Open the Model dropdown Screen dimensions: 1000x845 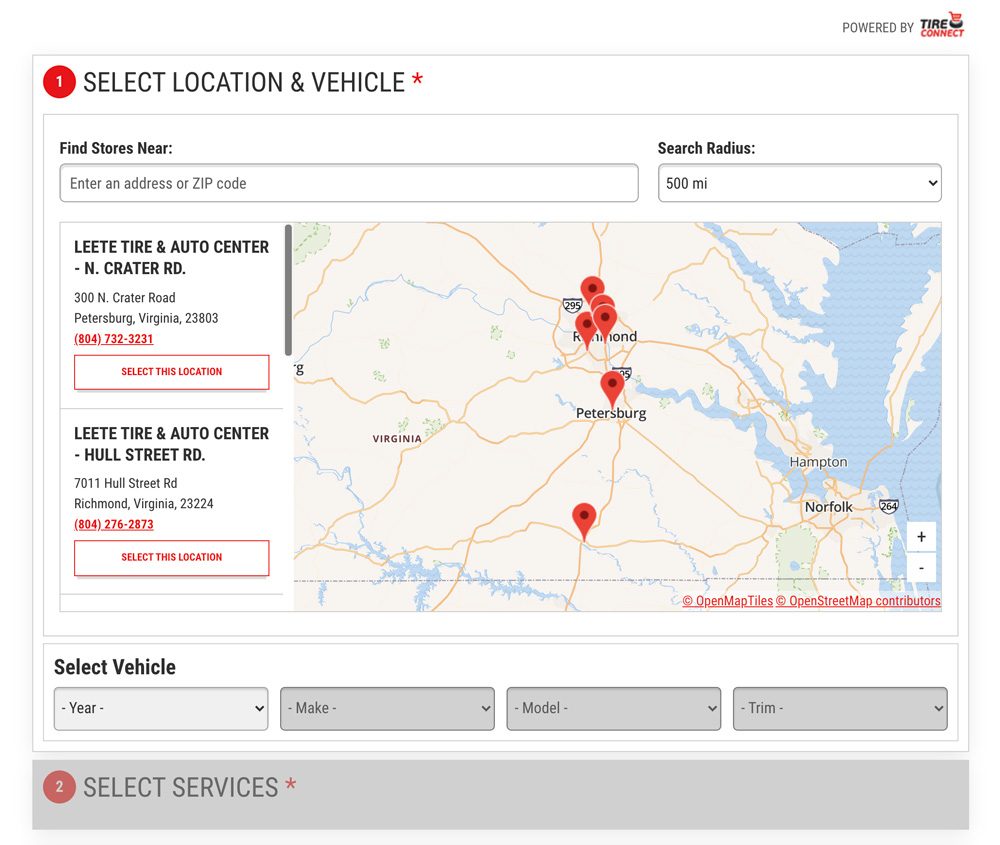pos(614,709)
